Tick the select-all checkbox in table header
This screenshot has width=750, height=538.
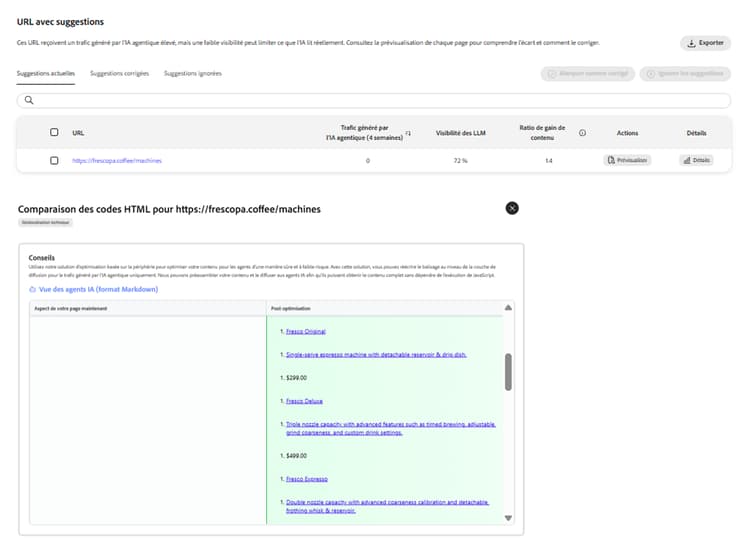coord(54,132)
